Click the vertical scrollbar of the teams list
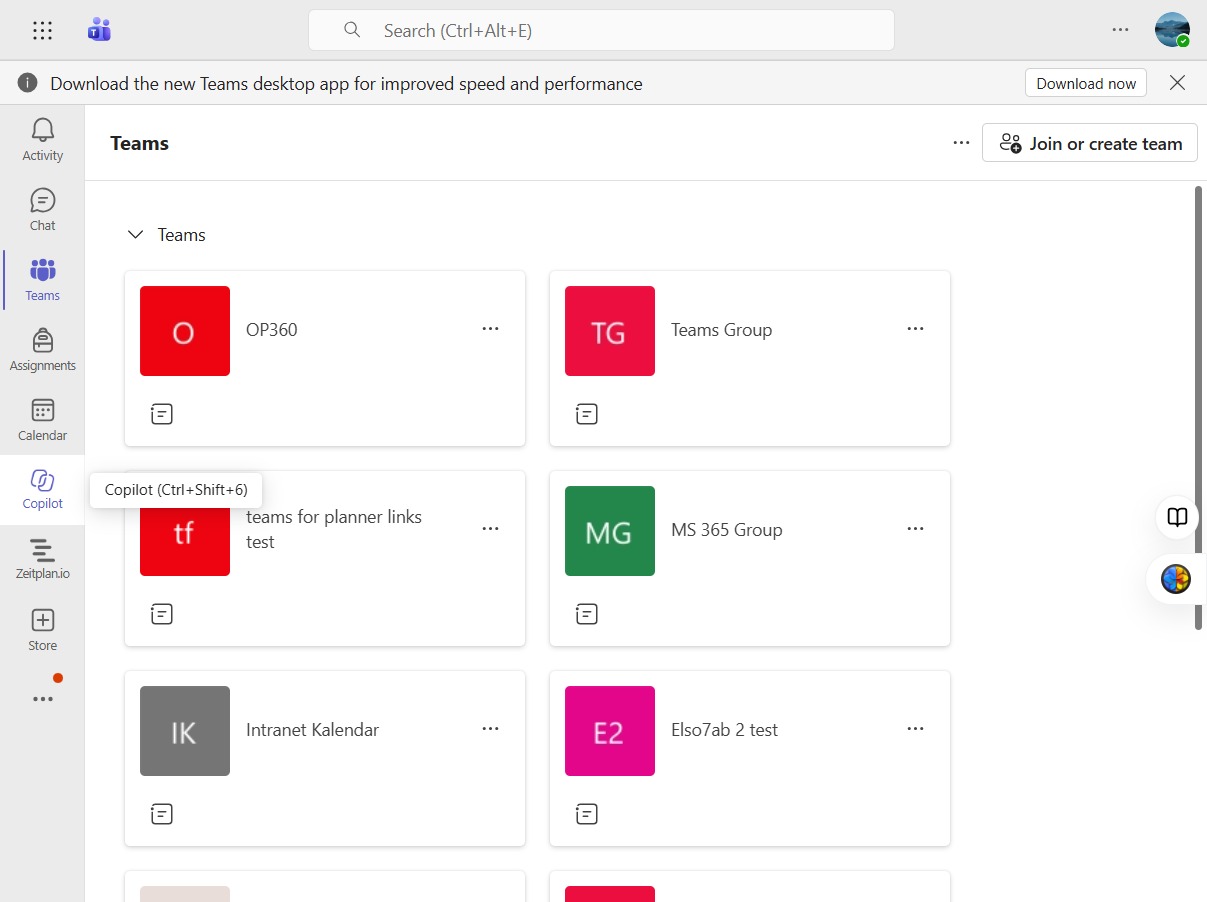 (x=1199, y=408)
